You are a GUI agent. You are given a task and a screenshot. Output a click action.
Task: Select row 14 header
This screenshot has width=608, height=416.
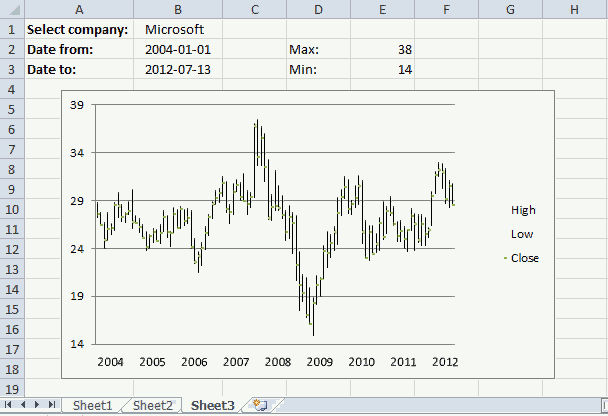(12, 289)
